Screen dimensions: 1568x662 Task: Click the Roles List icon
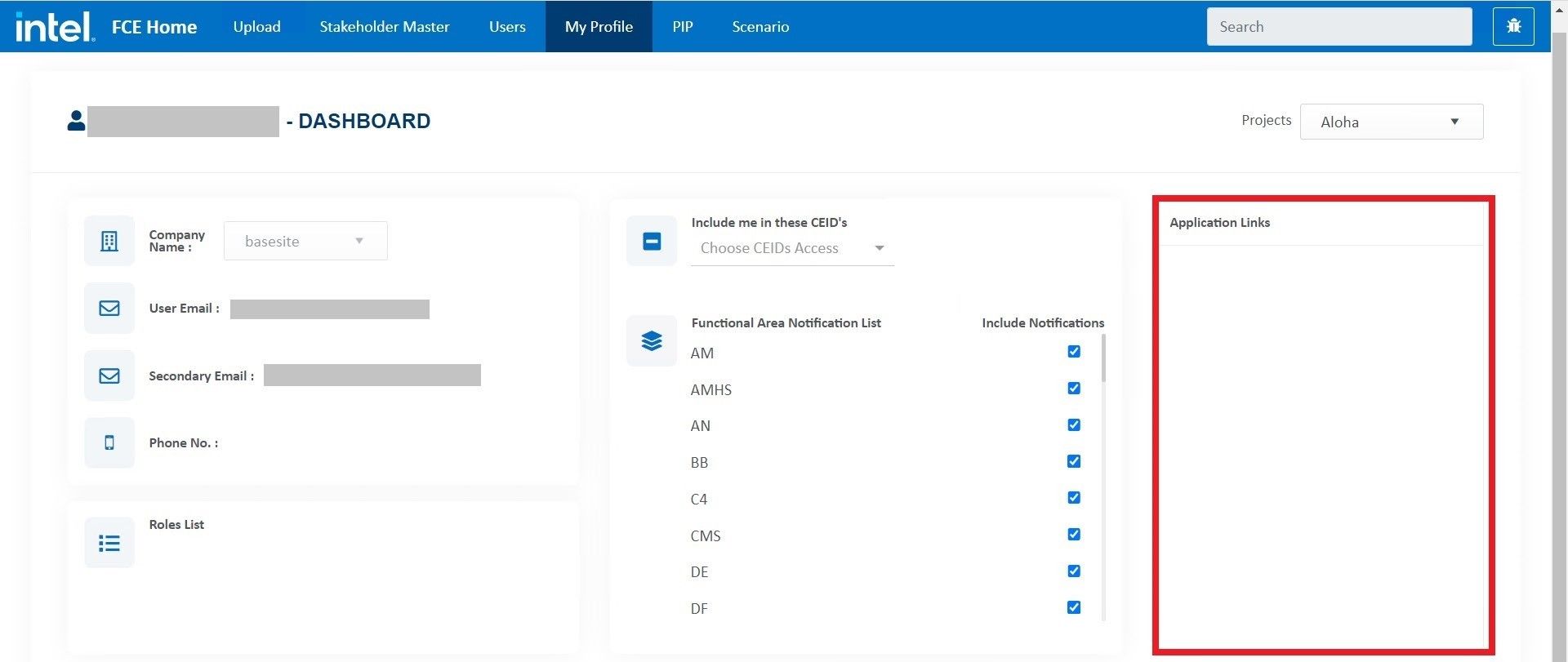[x=109, y=543]
